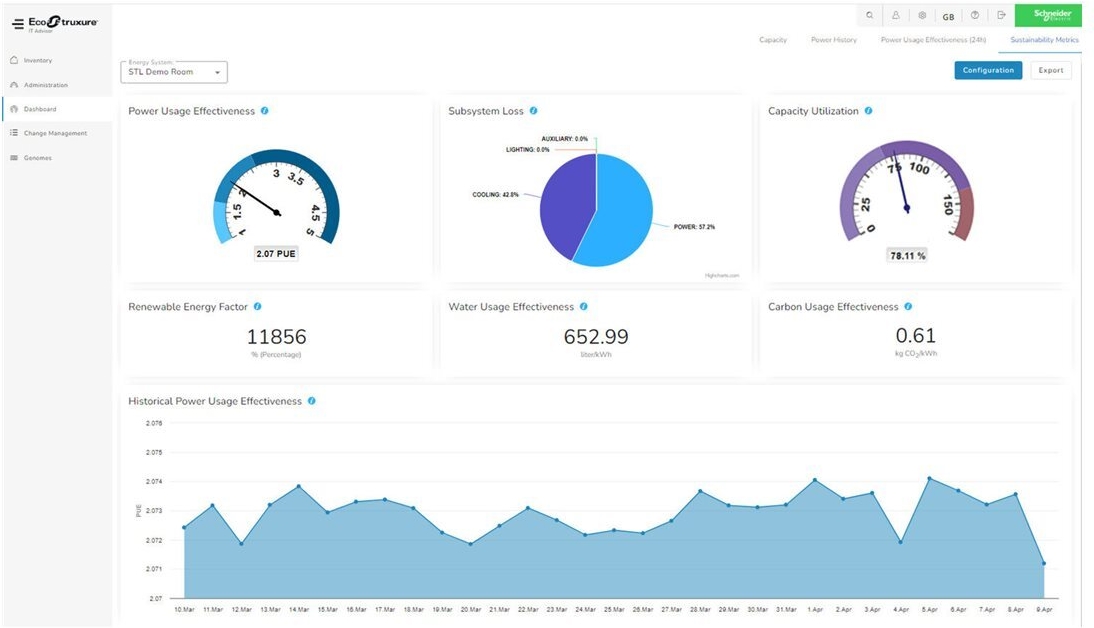Open the search icon in top bar
1094x628 pixels.
pos(869,16)
